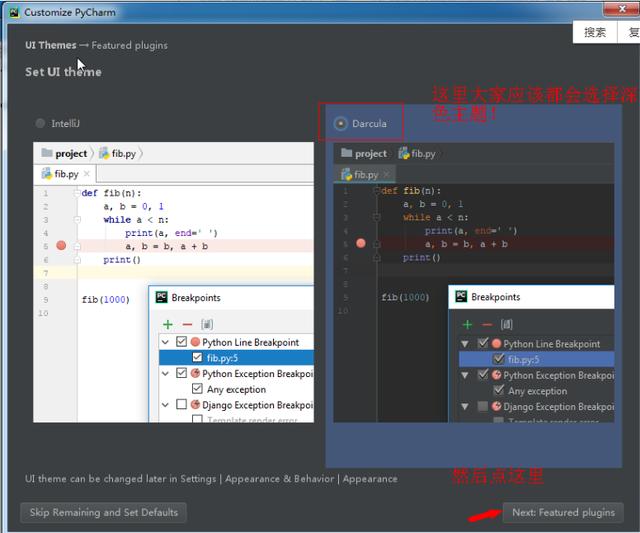640x533 pixels.
Task: Click fib(1000) code text in light preview
Action: click(x=106, y=300)
